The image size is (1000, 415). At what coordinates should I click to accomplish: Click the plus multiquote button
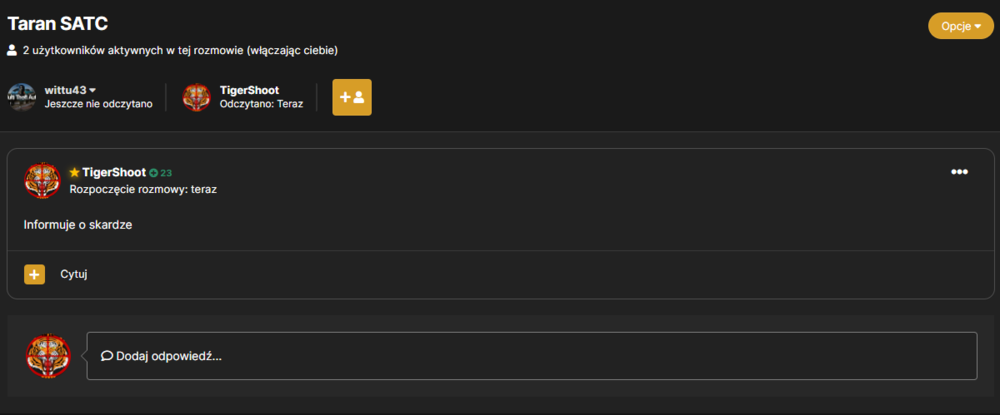coord(34,274)
